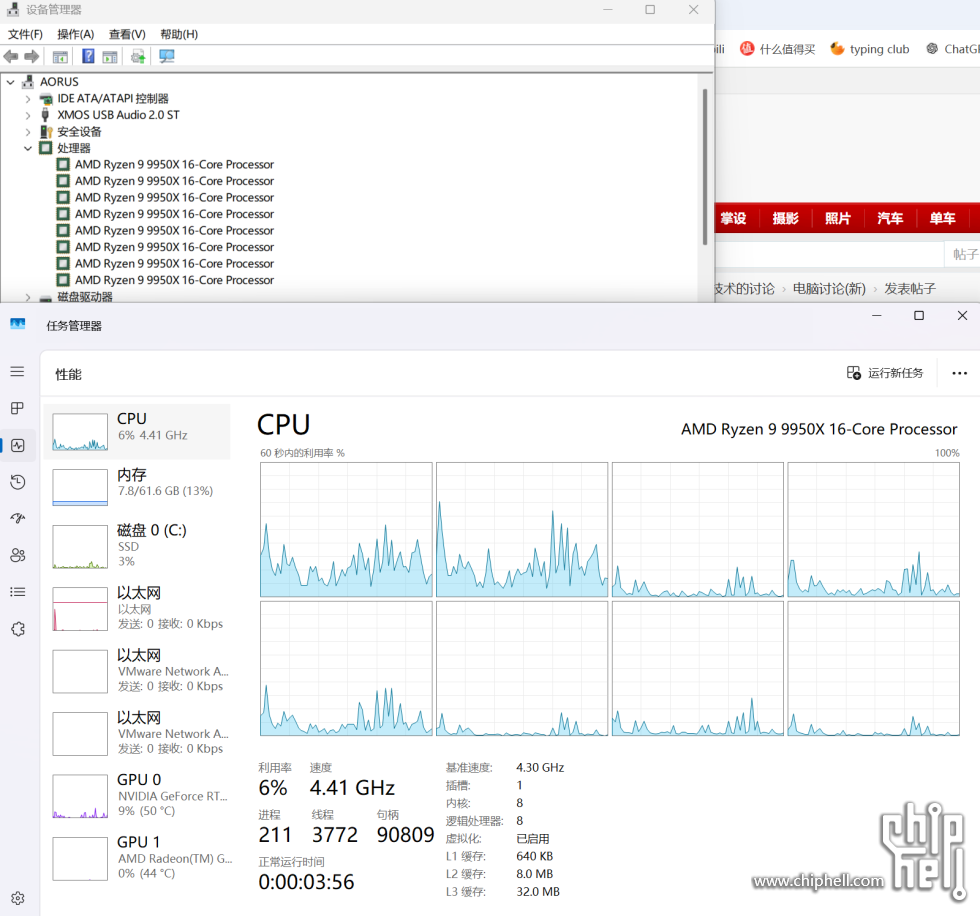This screenshot has width=980, height=916.
Task: Select the CPU entry in performance list
Action: [137, 432]
